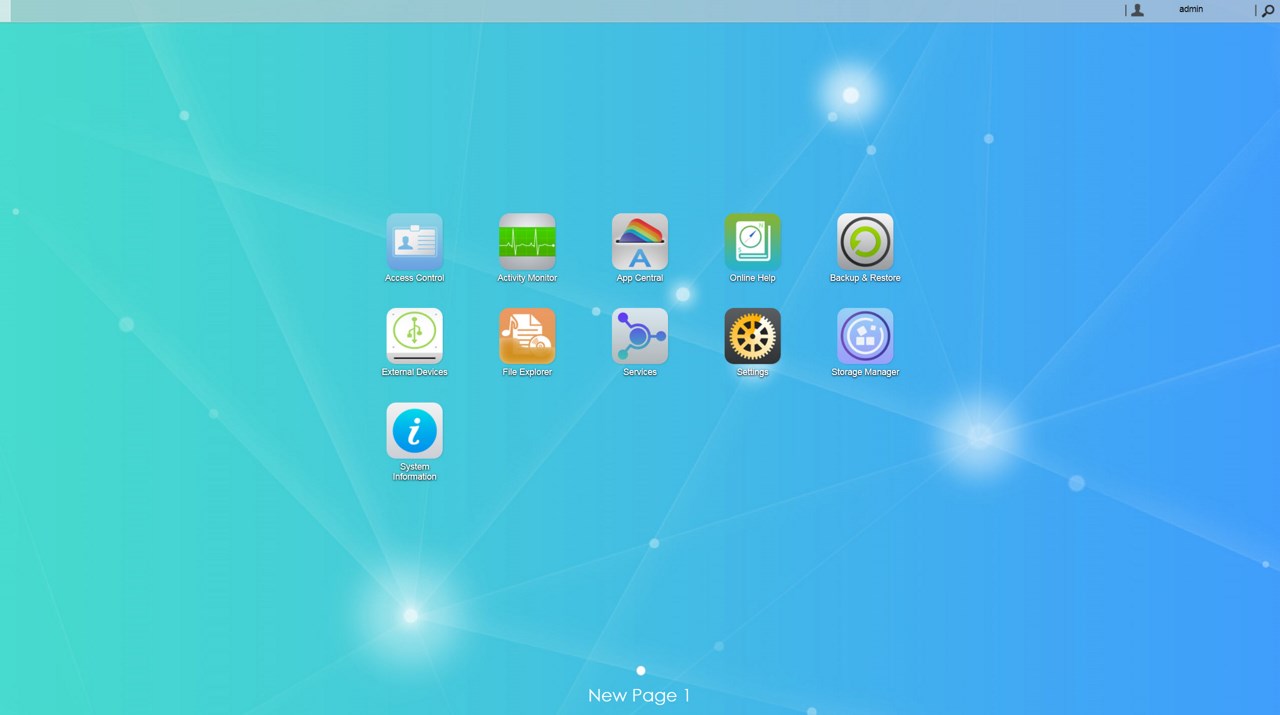Viewport: 1280px width, 715px height.
Task: Launch Activity Monitor
Action: coord(527,241)
